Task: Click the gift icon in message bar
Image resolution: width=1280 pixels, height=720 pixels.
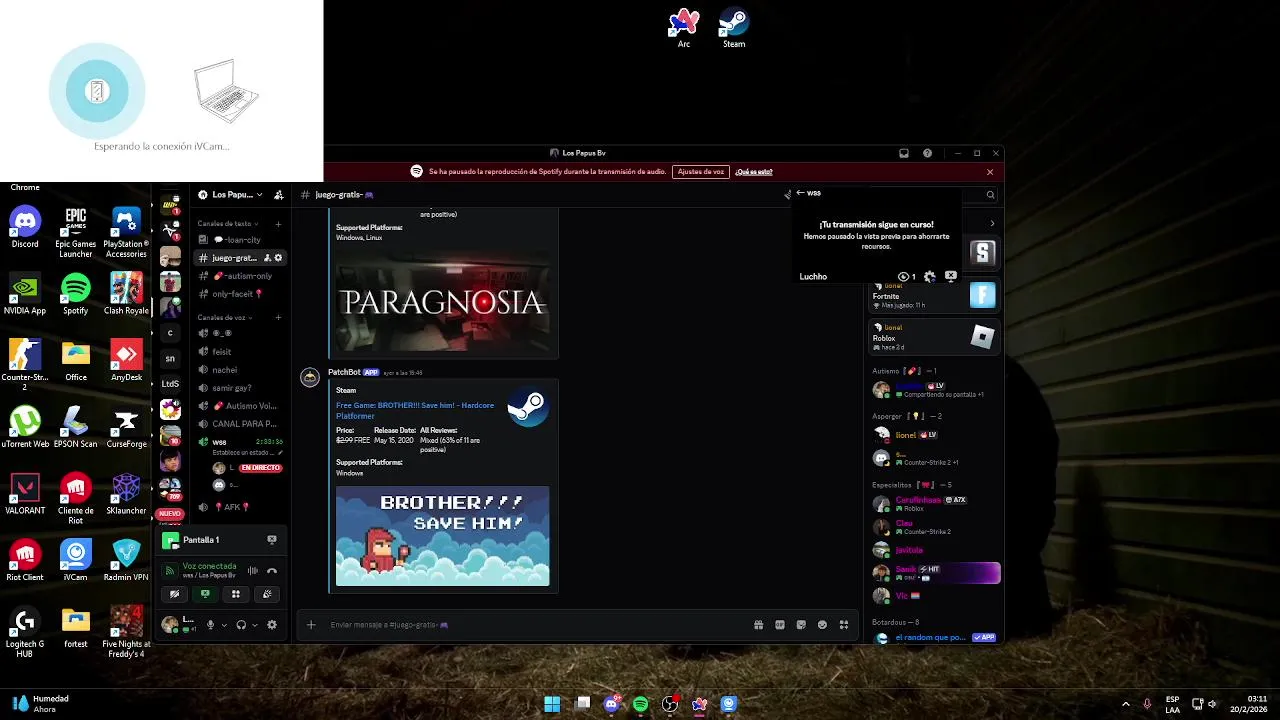Action: (x=758, y=625)
